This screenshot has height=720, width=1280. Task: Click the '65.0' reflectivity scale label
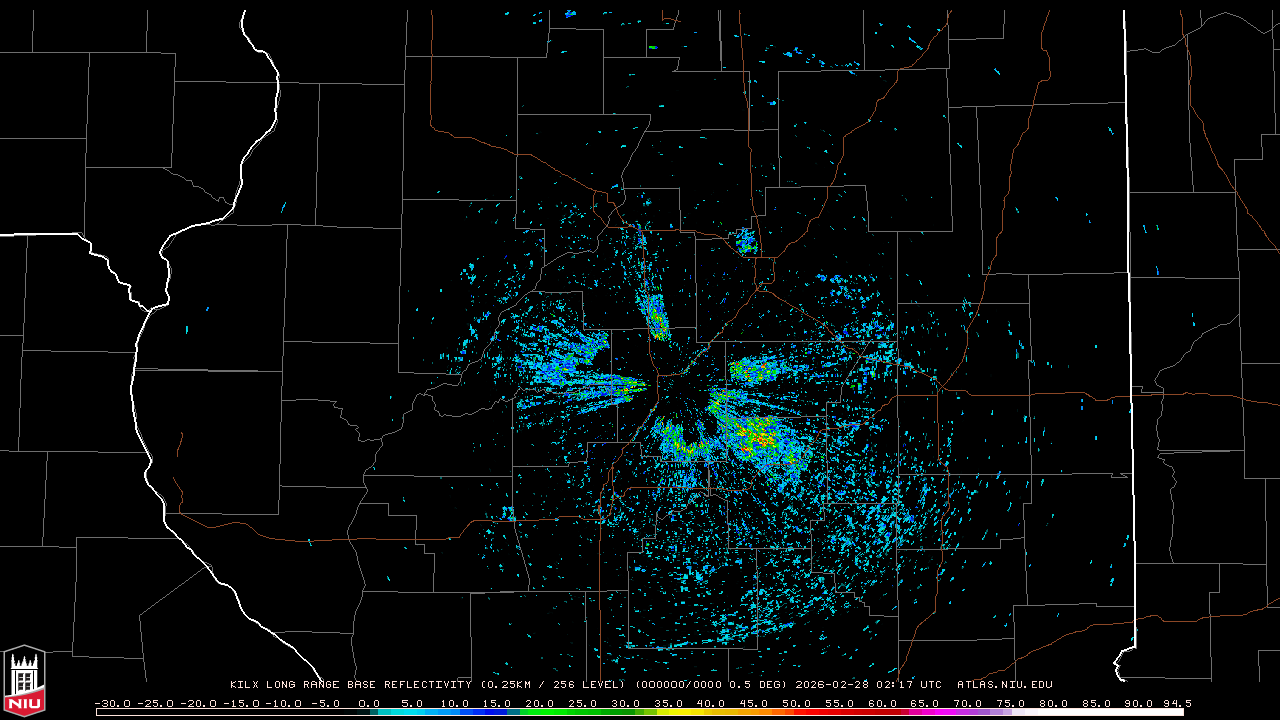[927, 703]
